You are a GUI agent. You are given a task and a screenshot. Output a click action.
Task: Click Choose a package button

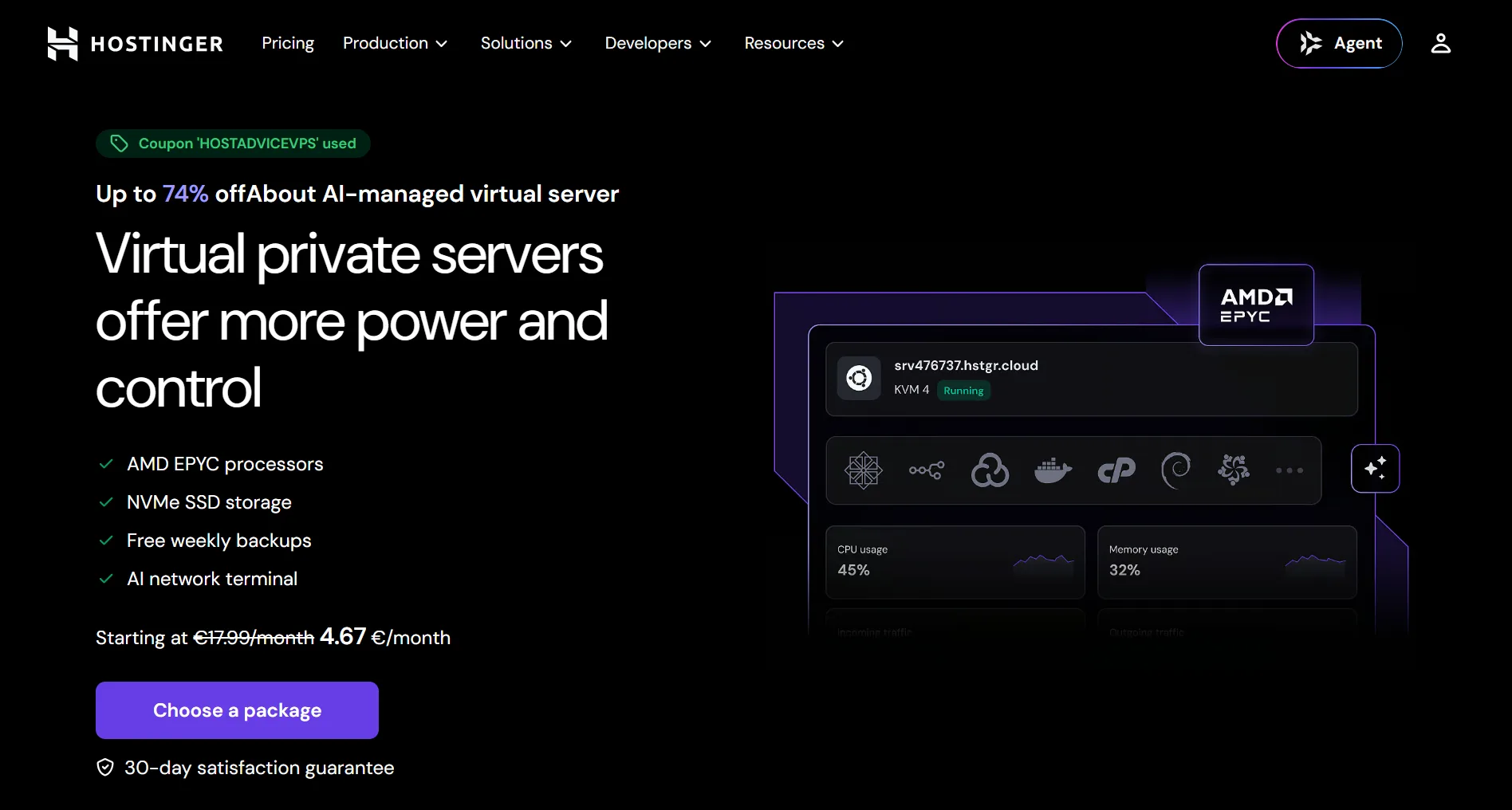point(237,710)
